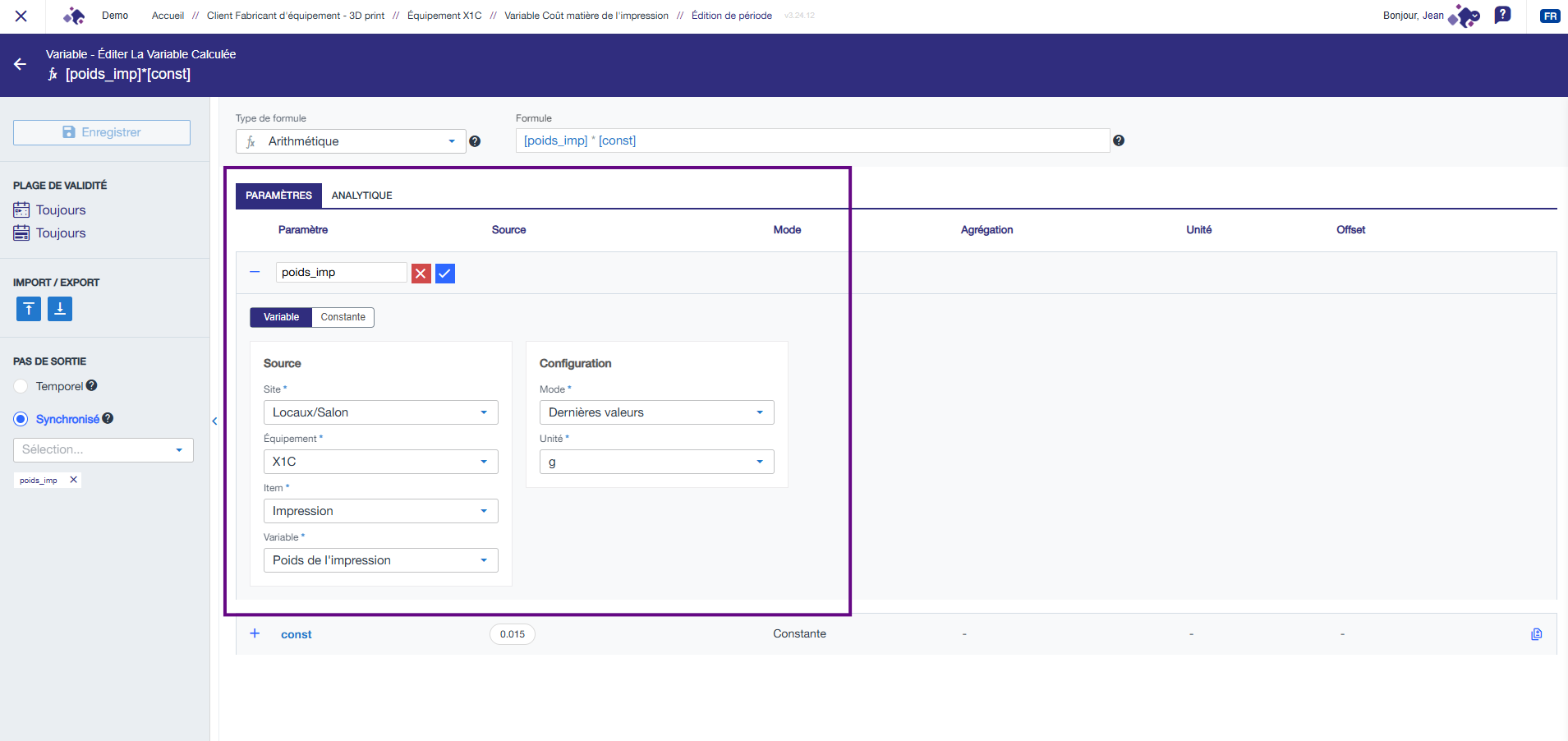The width and height of the screenshot is (1568, 741).
Task: Click the Enregistrer save button
Action: 102,132
